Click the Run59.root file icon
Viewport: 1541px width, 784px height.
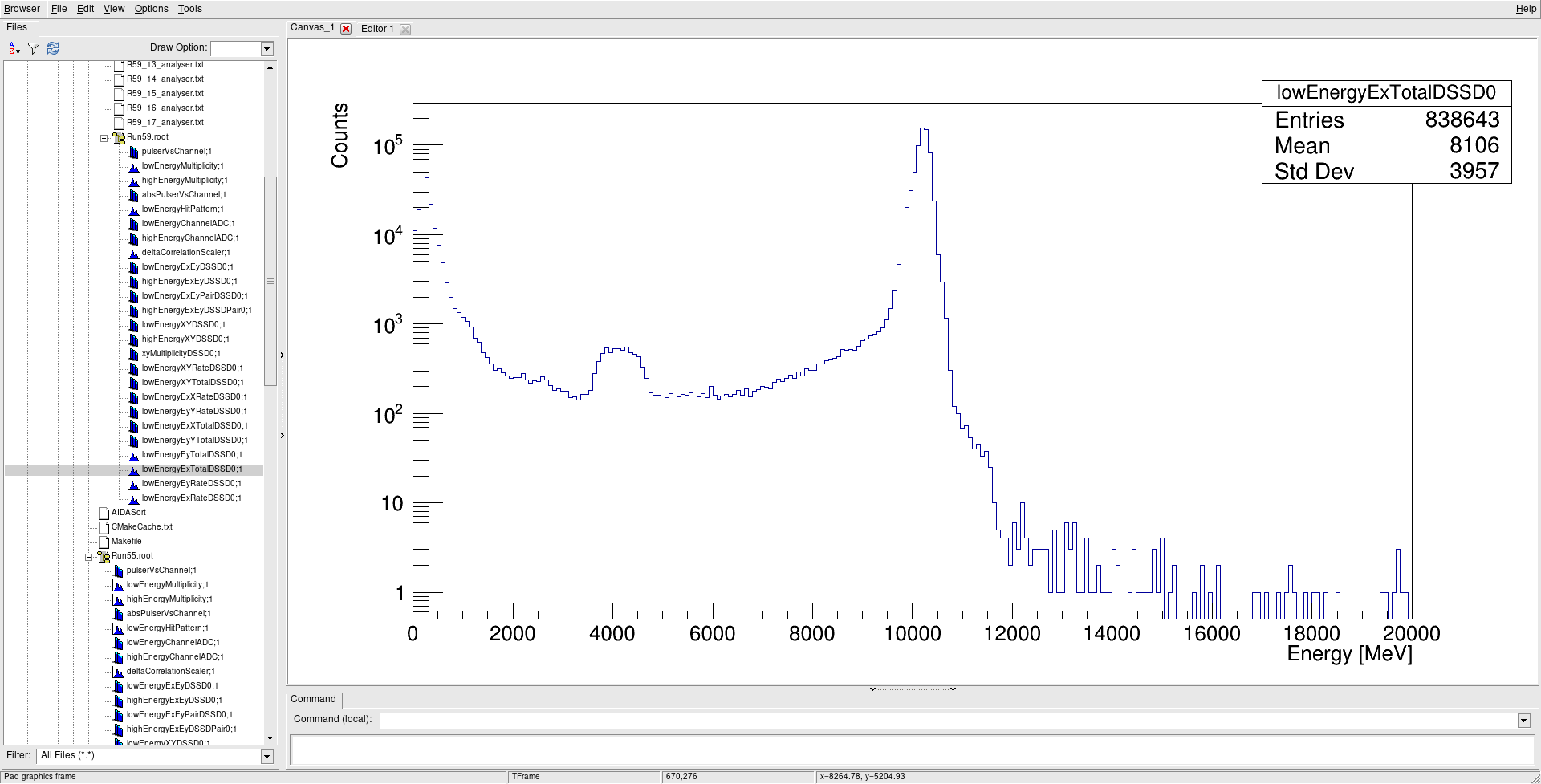[119, 137]
